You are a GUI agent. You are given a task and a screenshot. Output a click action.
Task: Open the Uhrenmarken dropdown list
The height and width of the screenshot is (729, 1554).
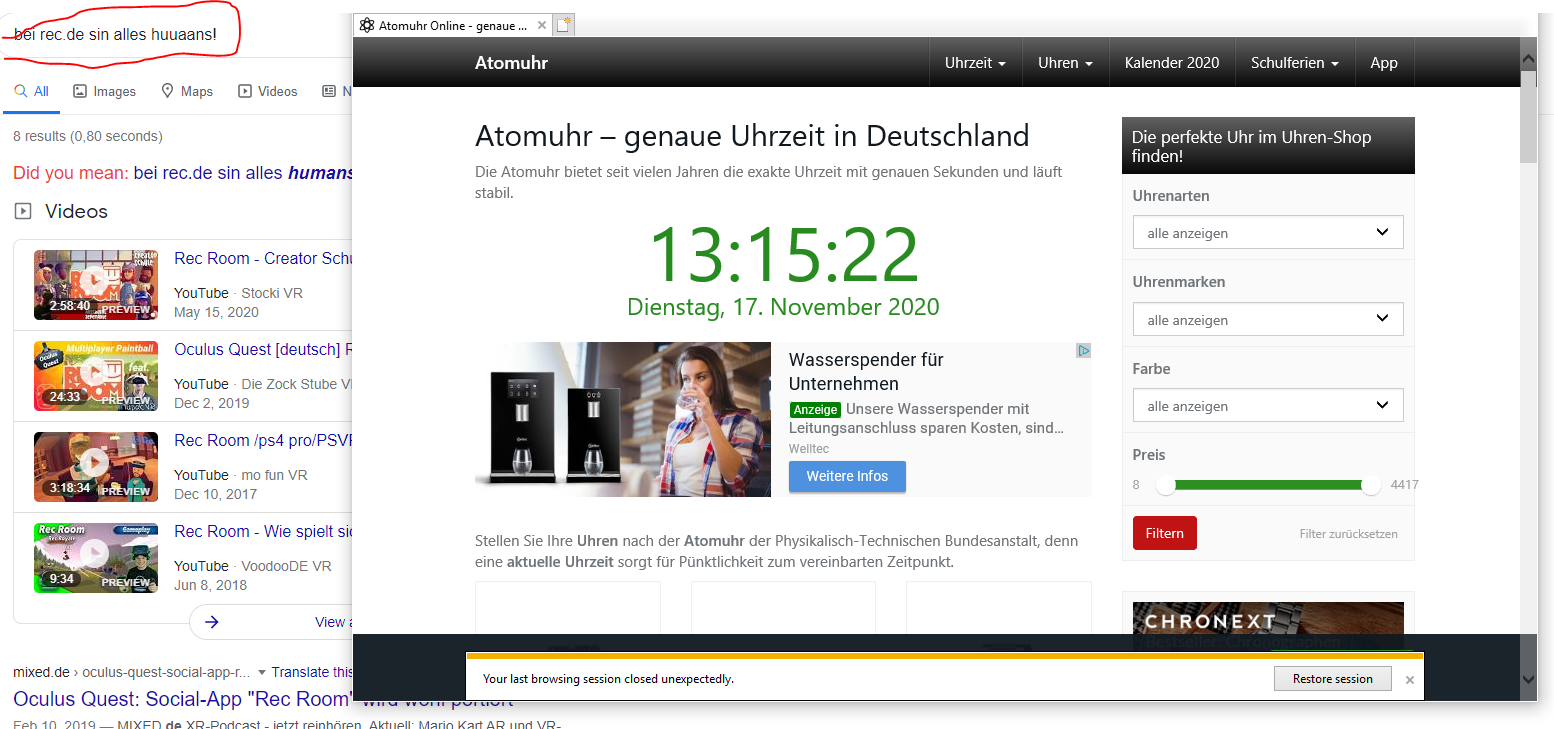tap(1267, 320)
